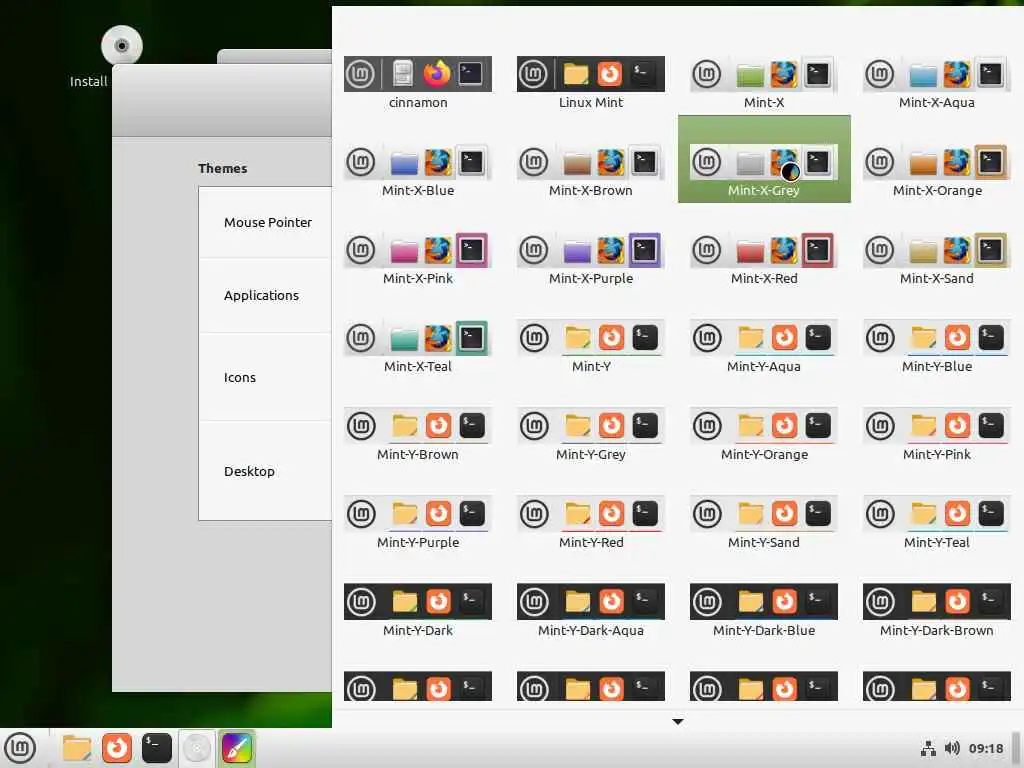Open the sound volume tray icon
Viewport: 1024px width, 768px height.
[952, 748]
